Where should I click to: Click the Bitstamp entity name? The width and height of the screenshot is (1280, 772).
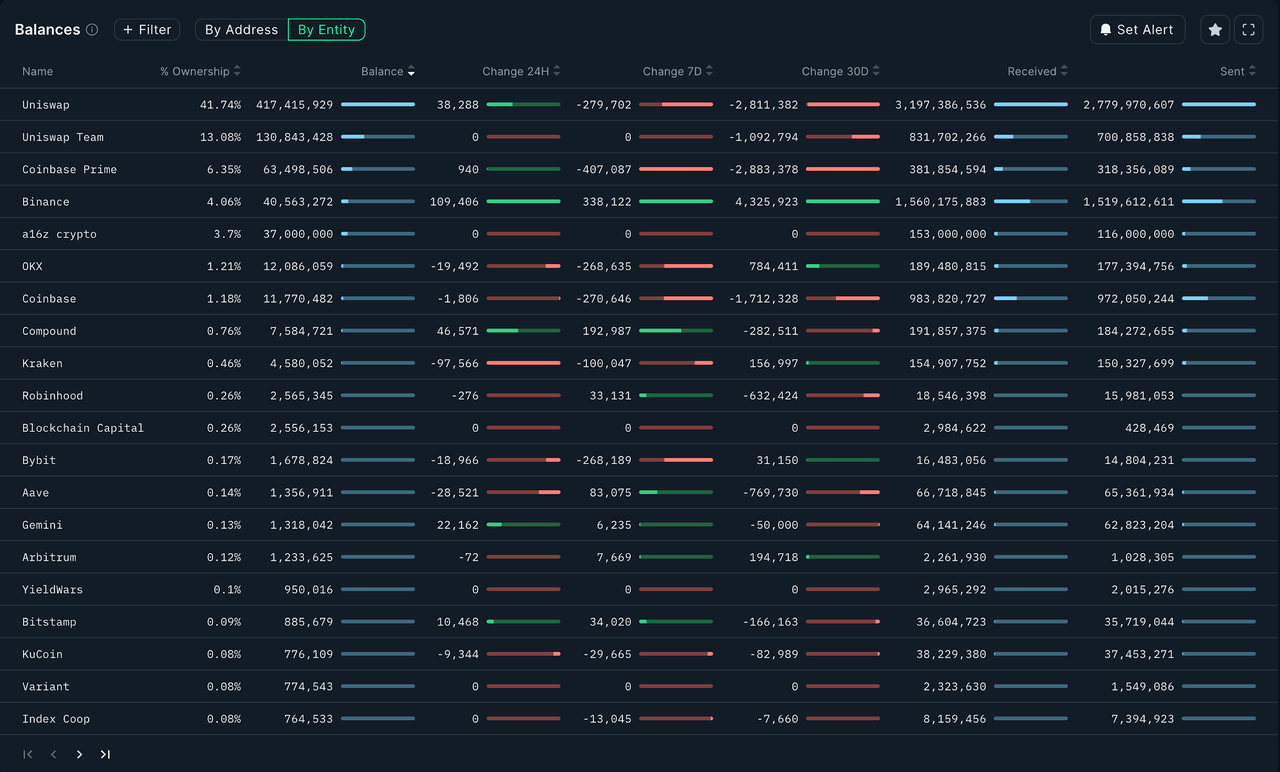tap(49, 622)
